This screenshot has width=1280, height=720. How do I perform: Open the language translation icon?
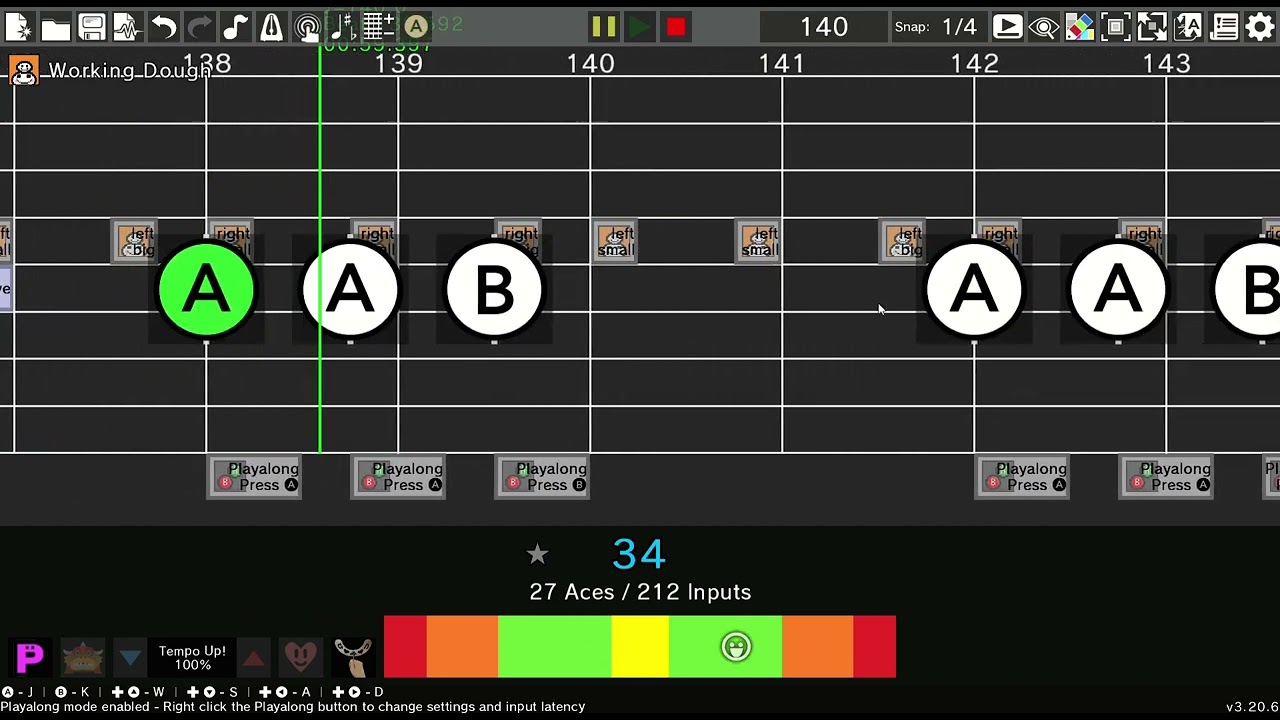click(x=1187, y=27)
